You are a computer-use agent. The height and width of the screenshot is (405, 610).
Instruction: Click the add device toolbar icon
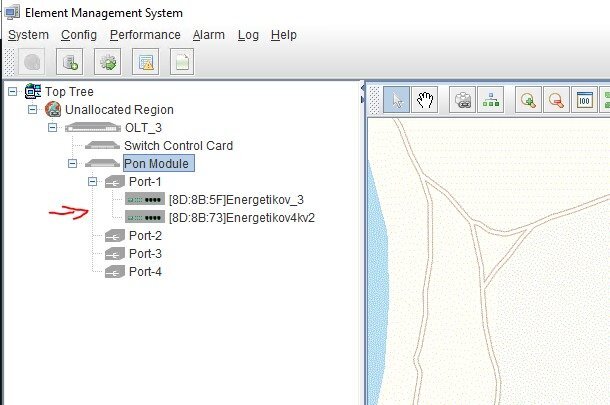pyautogui.click(x=70, y=62)
